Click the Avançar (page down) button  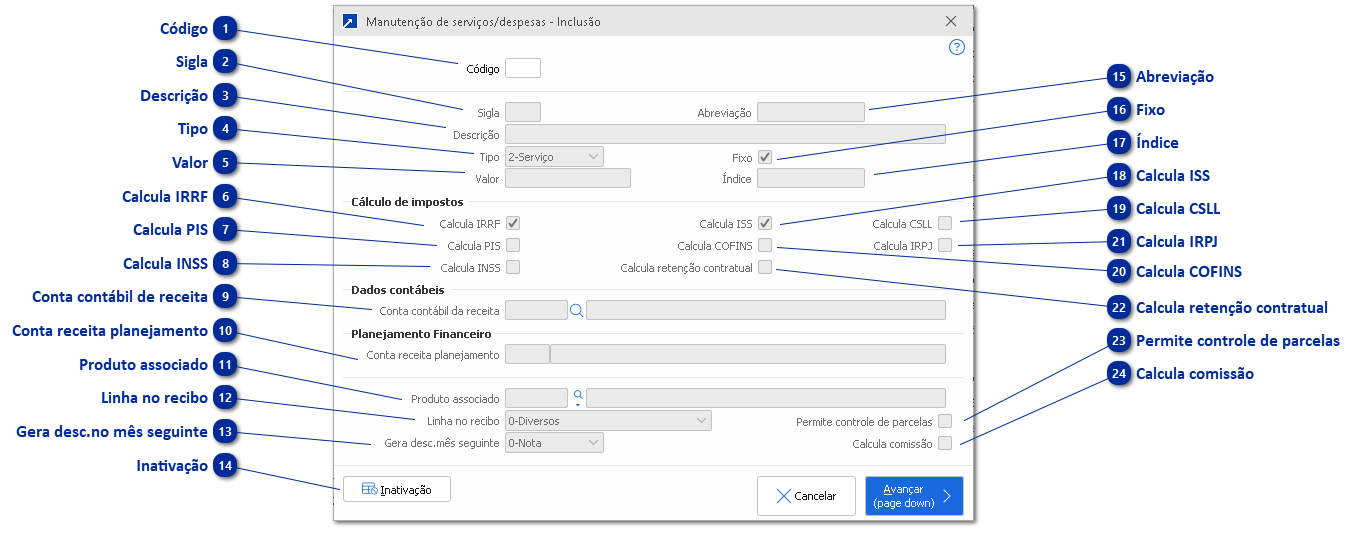(913, 496)
